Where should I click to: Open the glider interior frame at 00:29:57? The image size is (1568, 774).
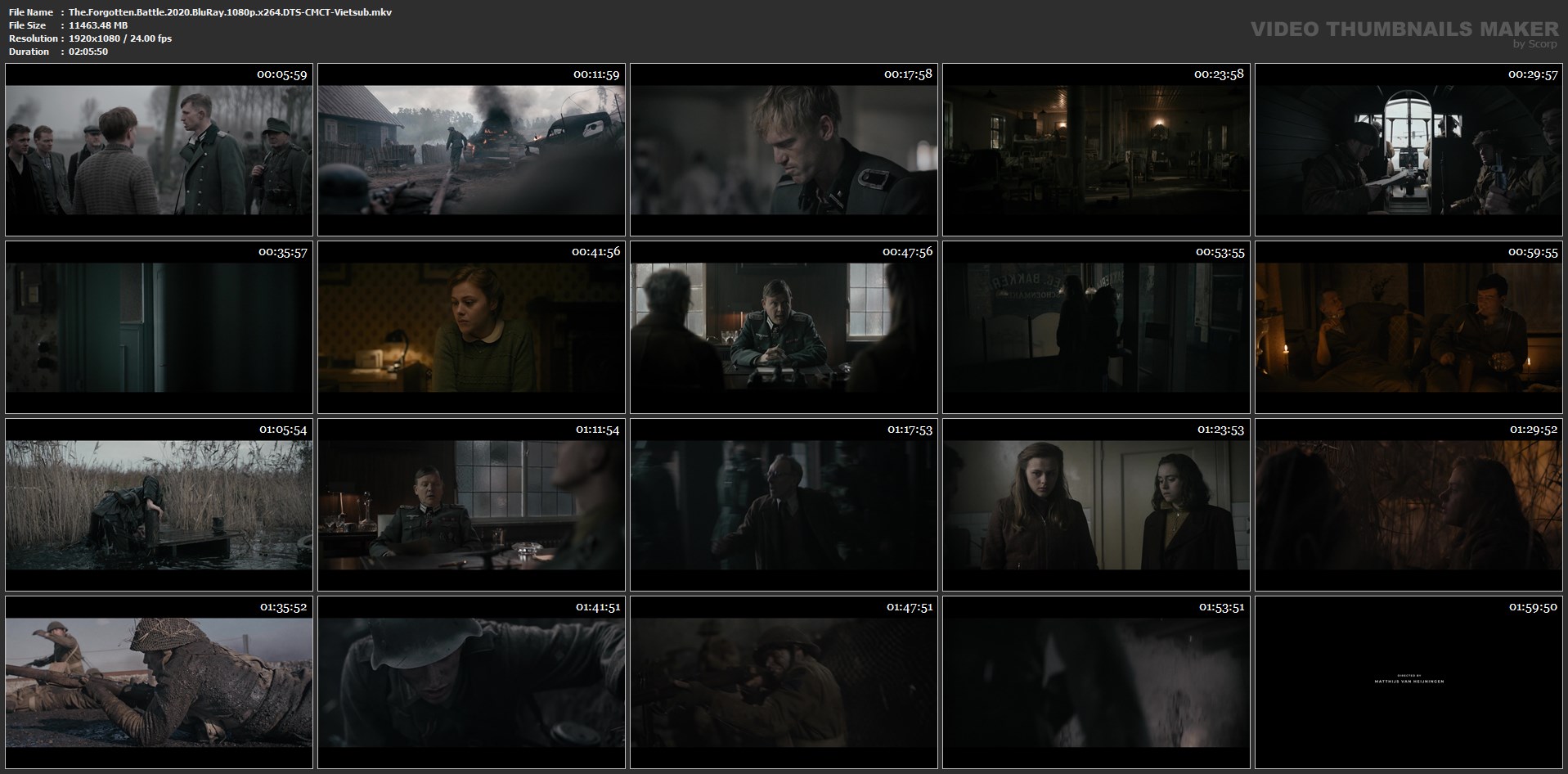[x=1409, y=150]
